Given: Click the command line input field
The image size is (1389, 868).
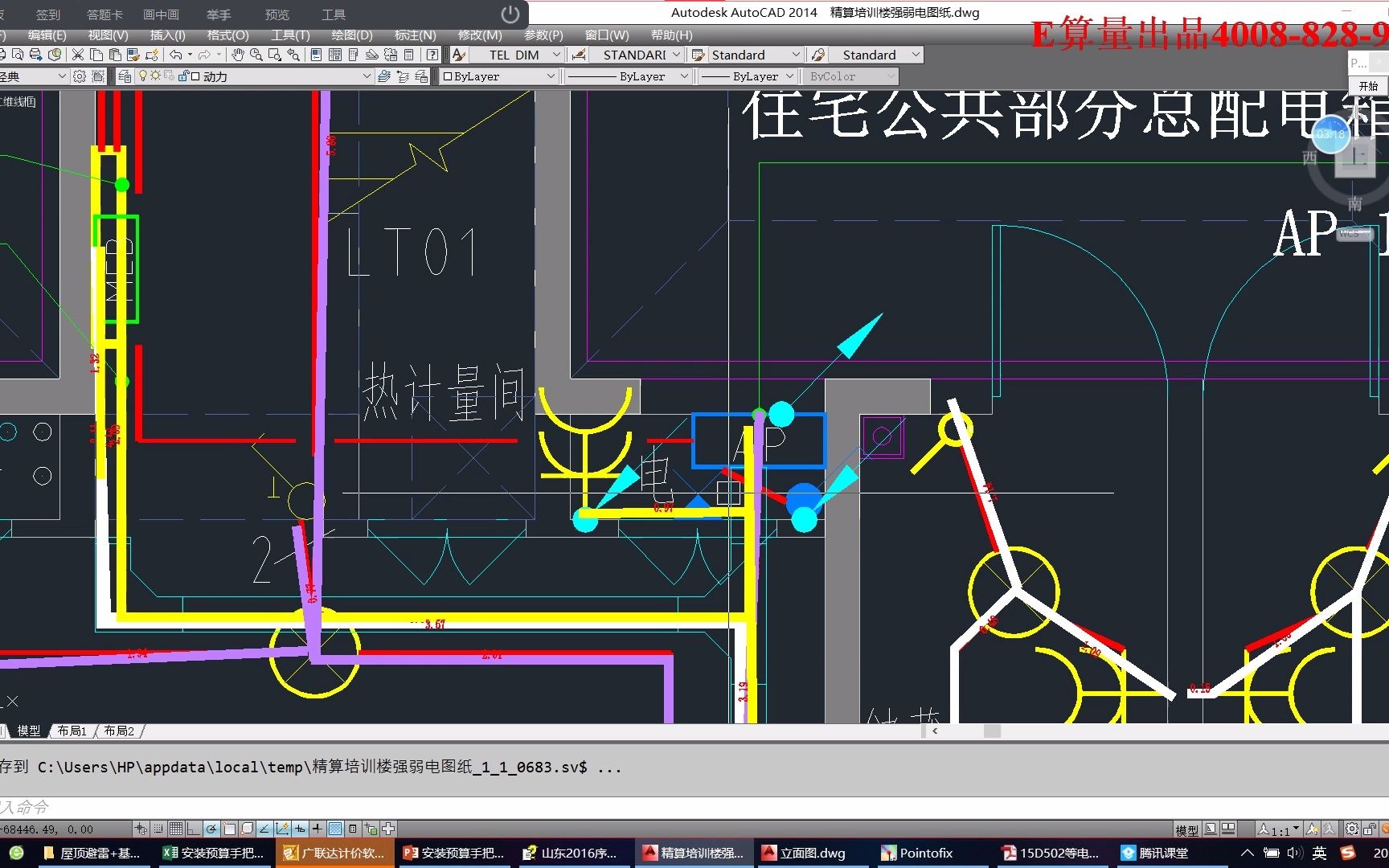Looking at the screenshot, I should point(694,807).
